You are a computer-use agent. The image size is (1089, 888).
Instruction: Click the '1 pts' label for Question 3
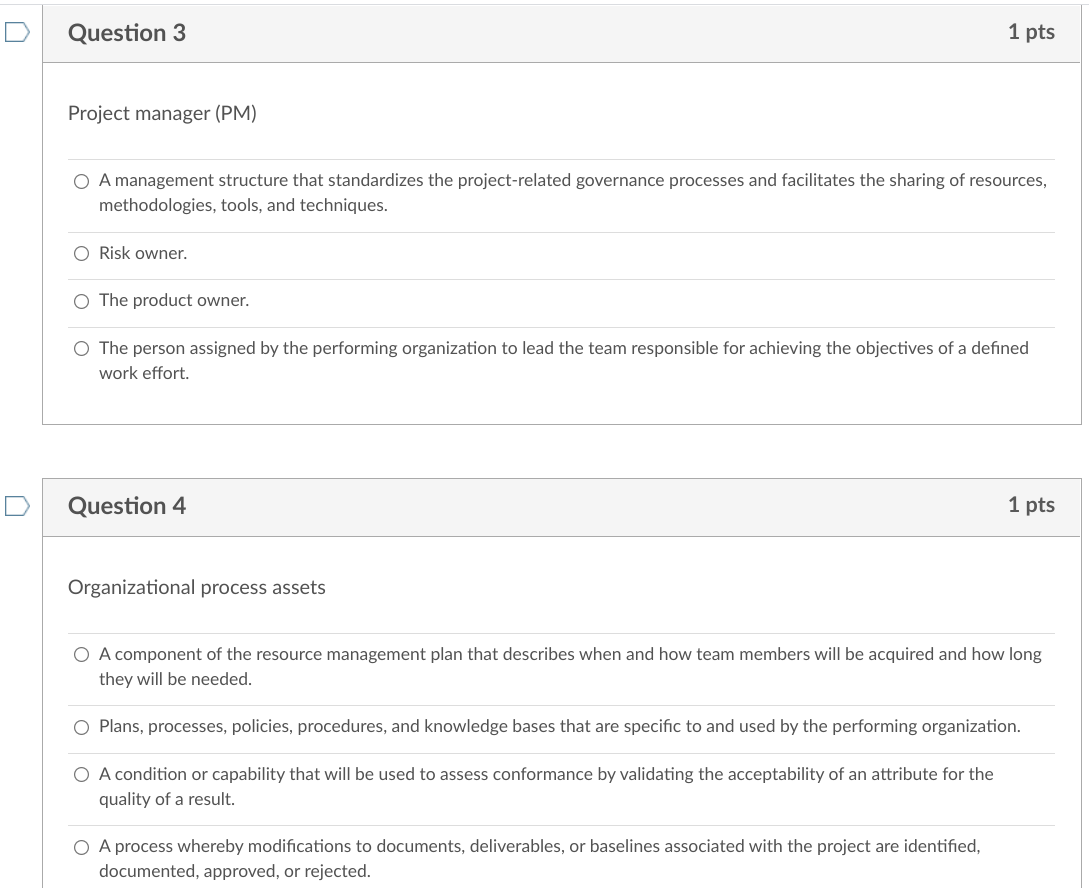coord(1034,32)
